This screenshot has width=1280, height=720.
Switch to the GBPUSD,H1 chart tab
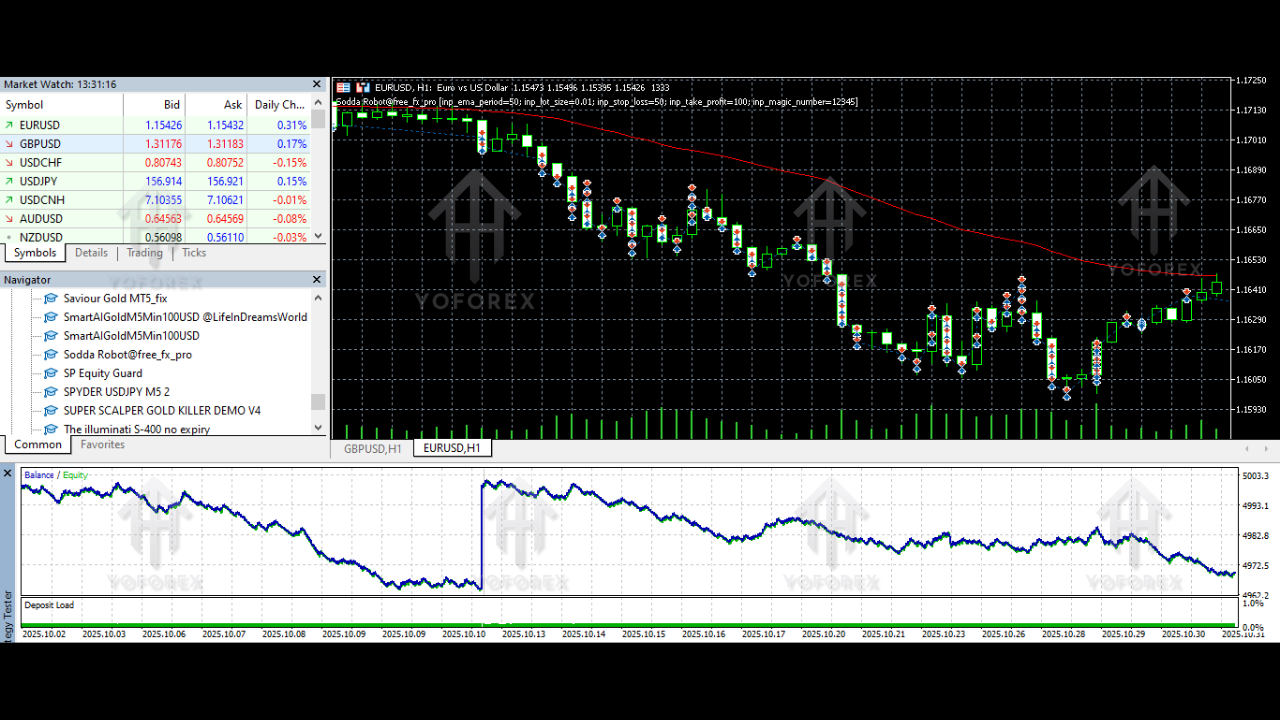click(372, 449)
